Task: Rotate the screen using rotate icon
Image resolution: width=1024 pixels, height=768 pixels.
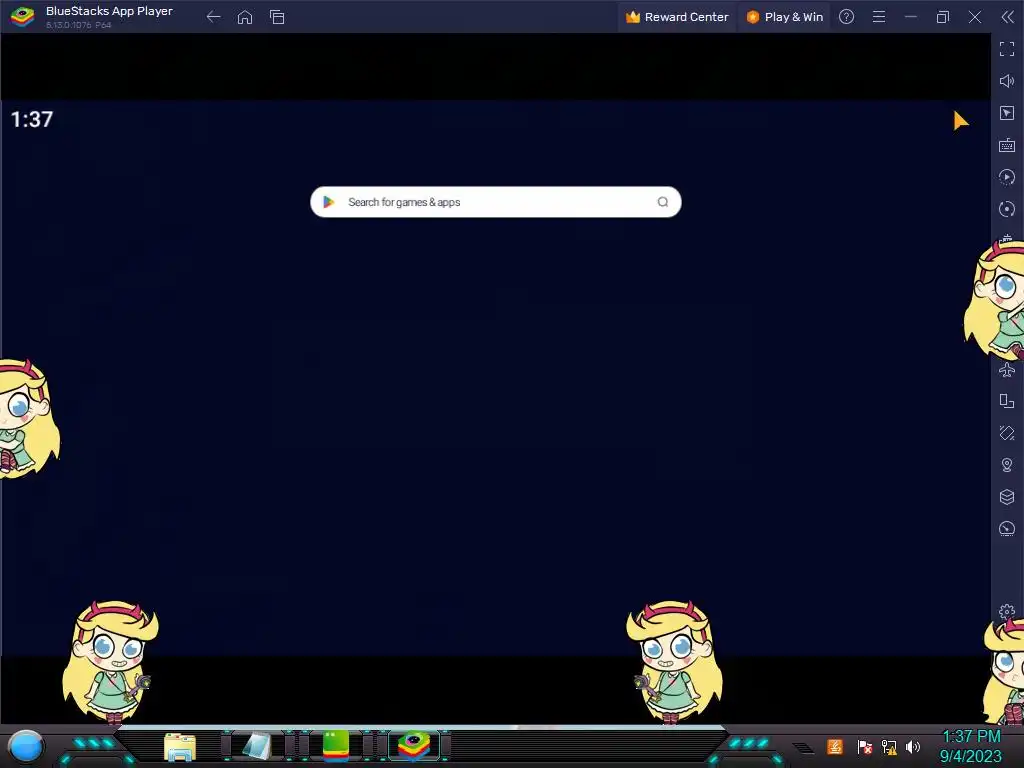Action: tap(1007, 433)
